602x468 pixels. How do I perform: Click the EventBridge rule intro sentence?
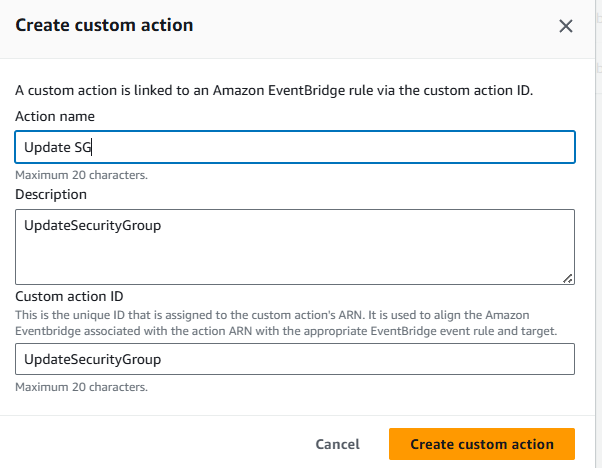[x=274, y=91]
